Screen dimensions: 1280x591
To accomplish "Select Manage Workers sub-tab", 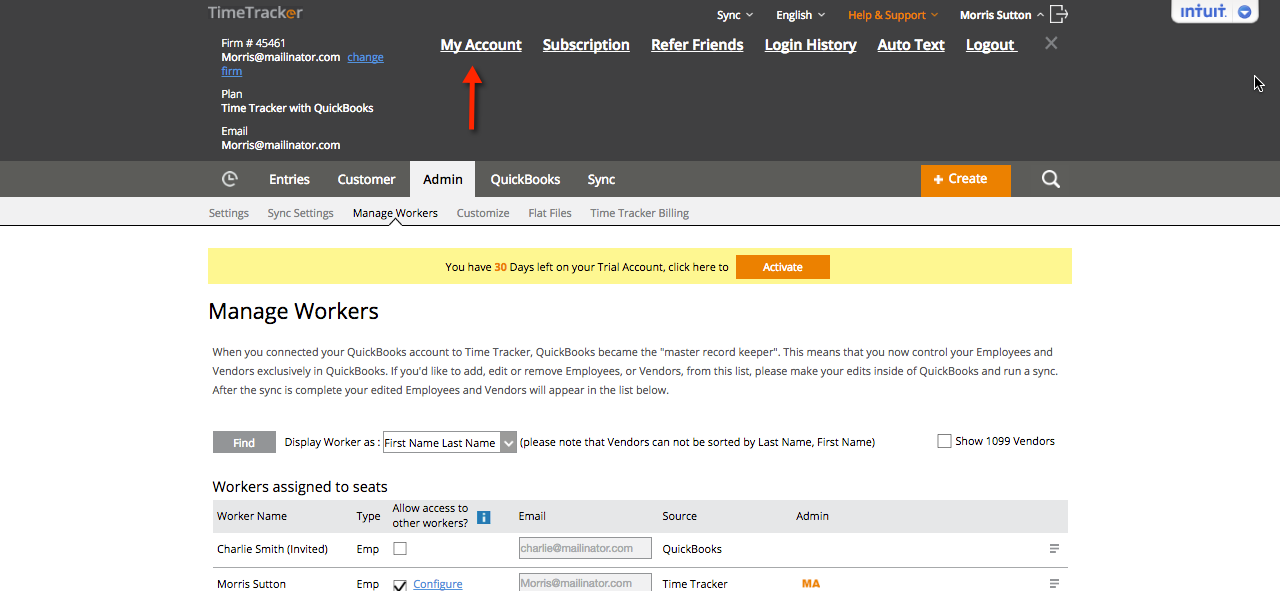I will coord(395,213).
